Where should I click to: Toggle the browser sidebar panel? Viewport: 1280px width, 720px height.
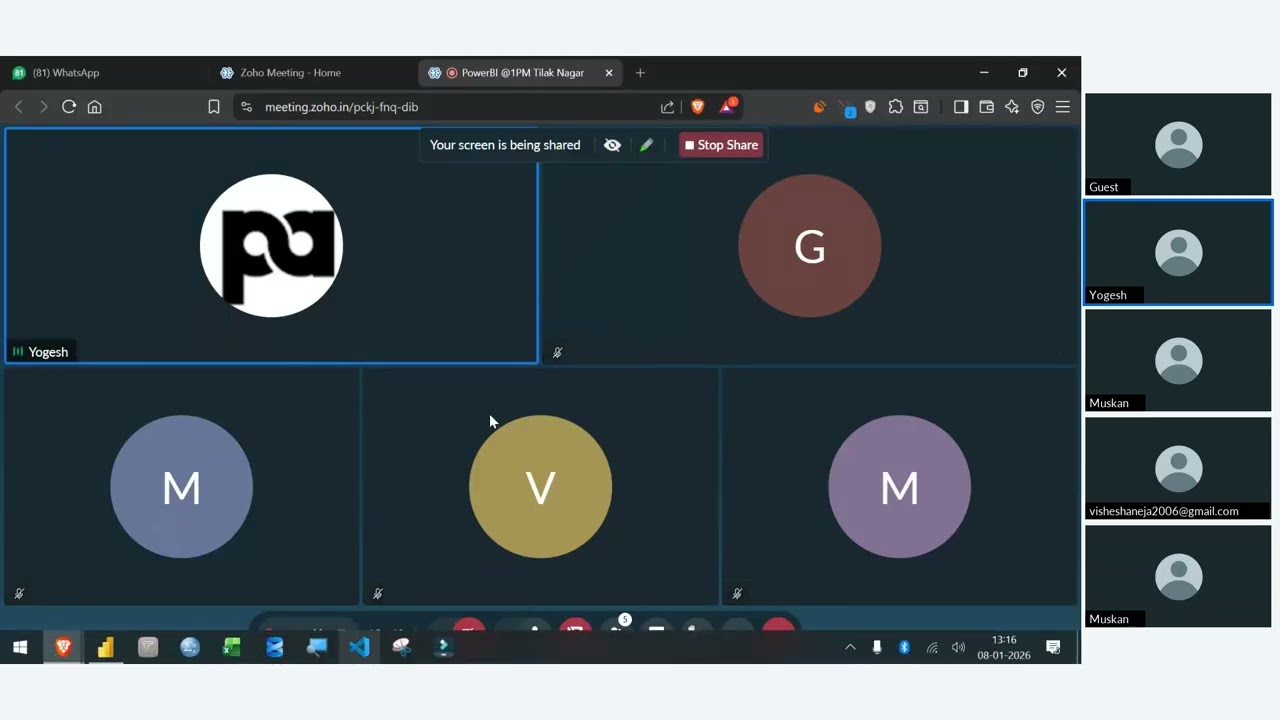(x=961, y=107)
